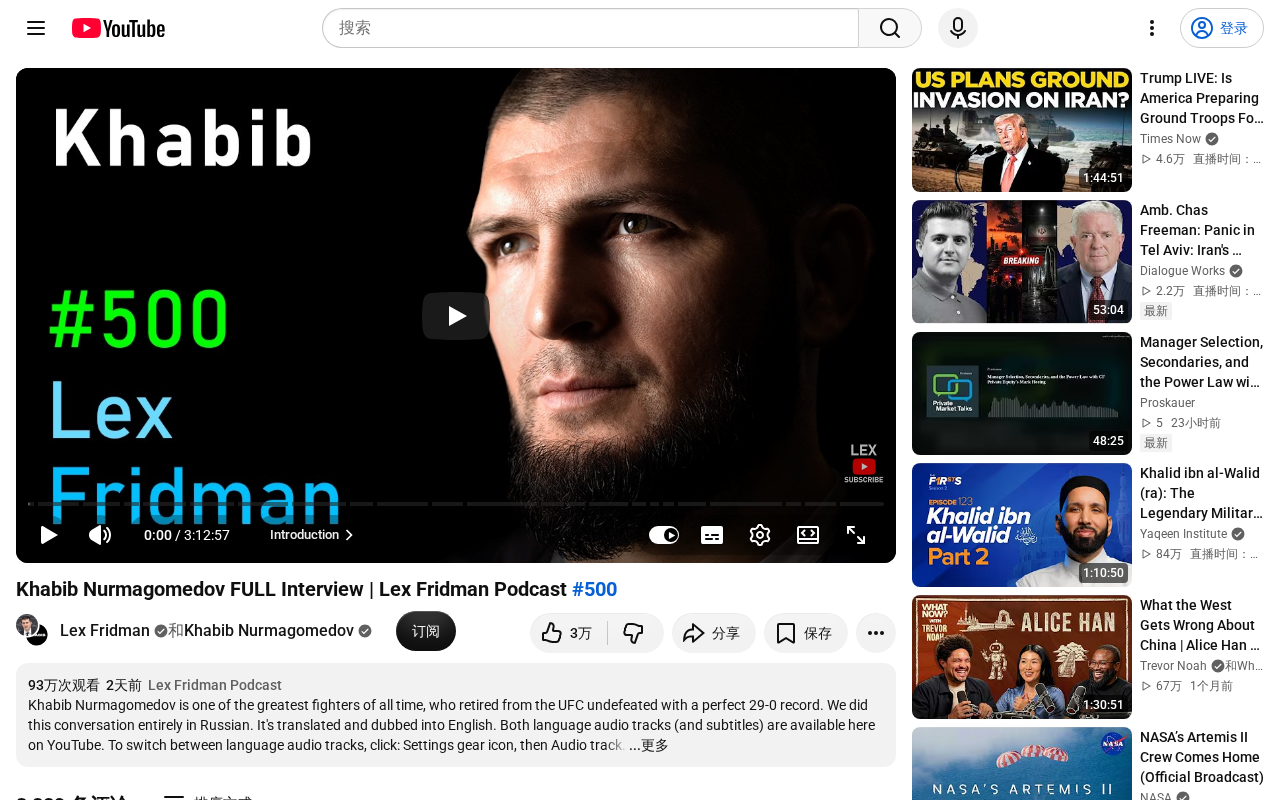Click the 93万次观看 view count text
The height and width of the screenshot is (800, 1280).
tap(64, 686)
